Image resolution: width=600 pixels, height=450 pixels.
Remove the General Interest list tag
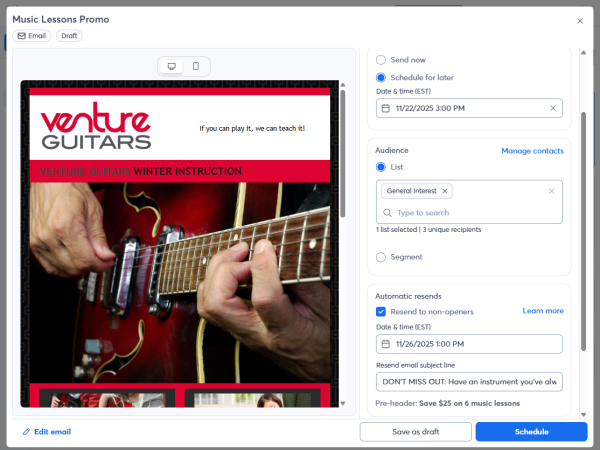[x=445, y=190]
